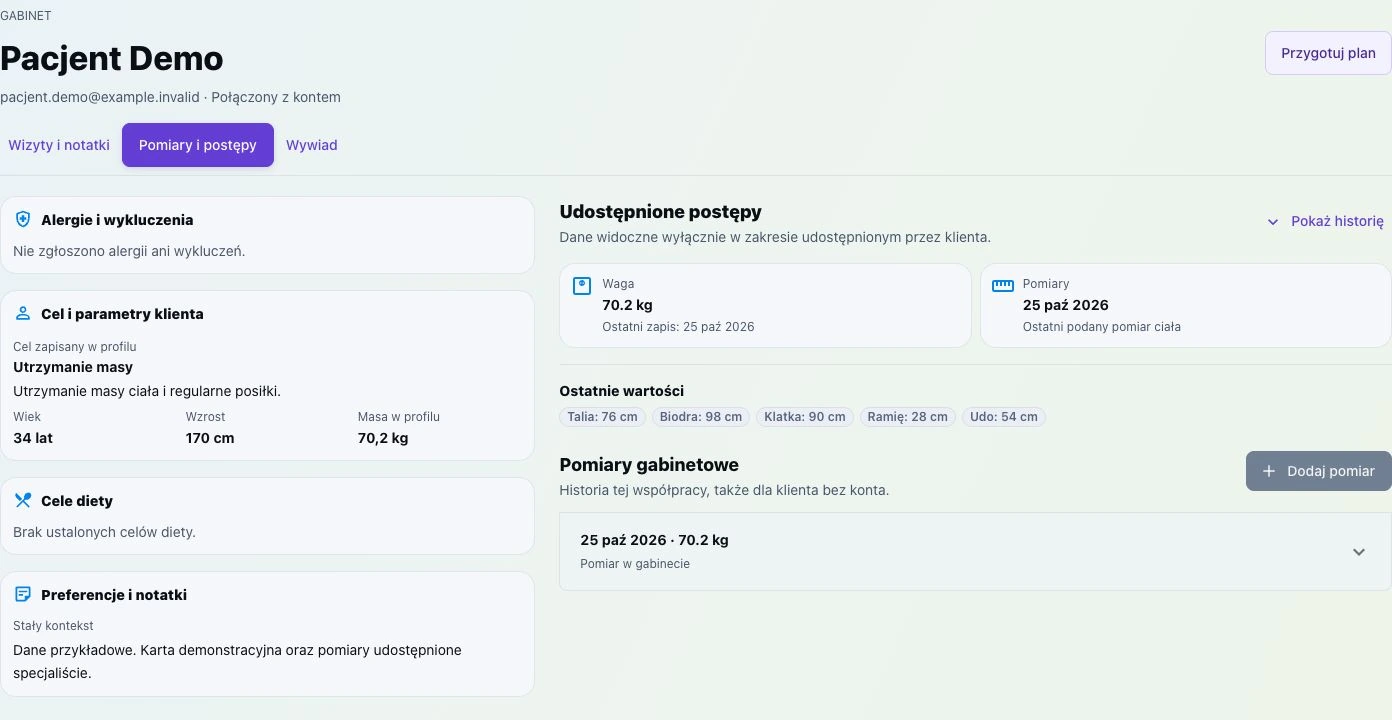Click the Dodaj pomiar button
The image size is (1392, 720).
[1319, 471]
